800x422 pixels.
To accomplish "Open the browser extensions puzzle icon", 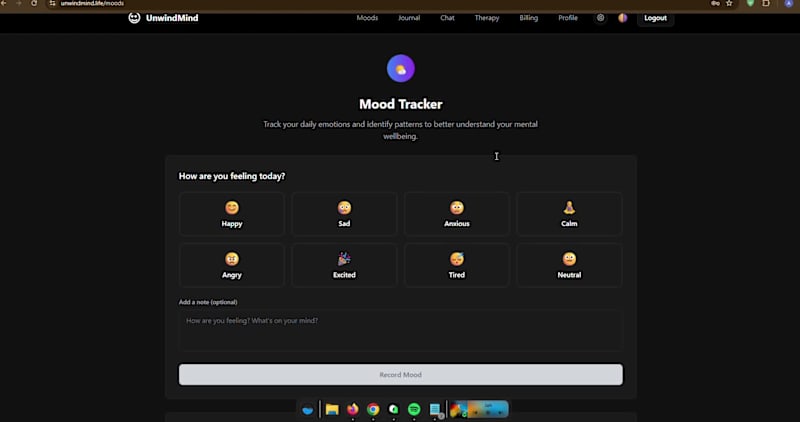I will click(766, 3).
